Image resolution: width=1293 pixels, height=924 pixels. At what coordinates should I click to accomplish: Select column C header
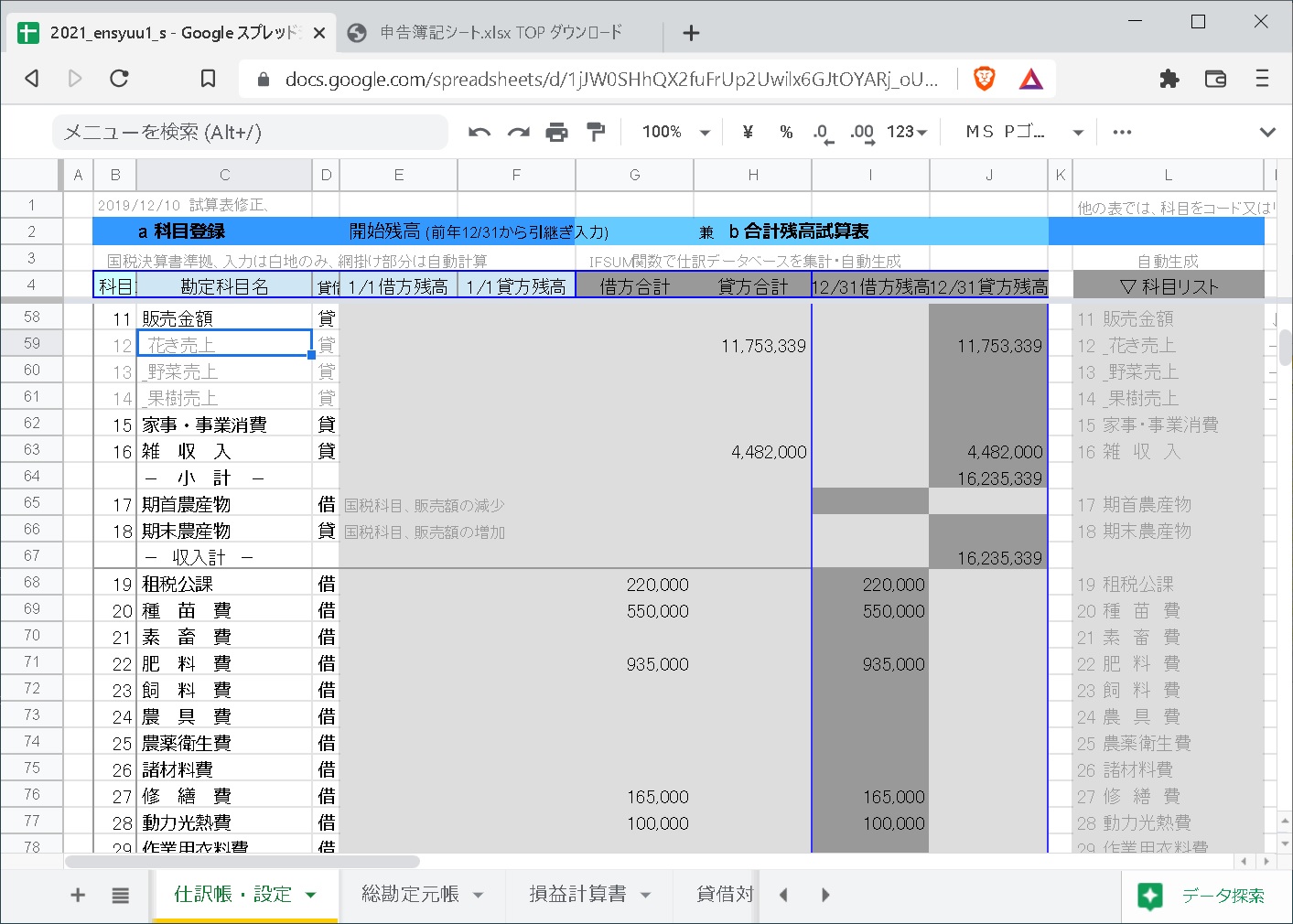[x=224, y=175]
